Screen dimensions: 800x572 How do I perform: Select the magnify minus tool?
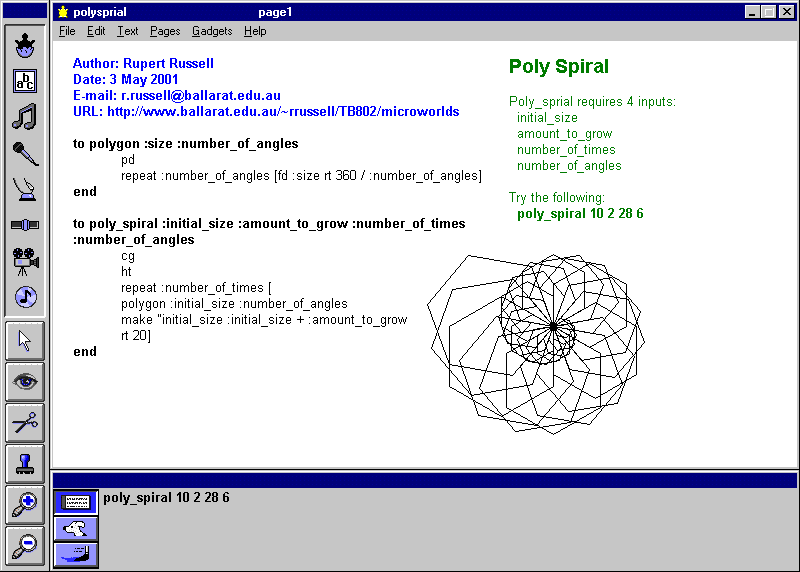[25, 545]
